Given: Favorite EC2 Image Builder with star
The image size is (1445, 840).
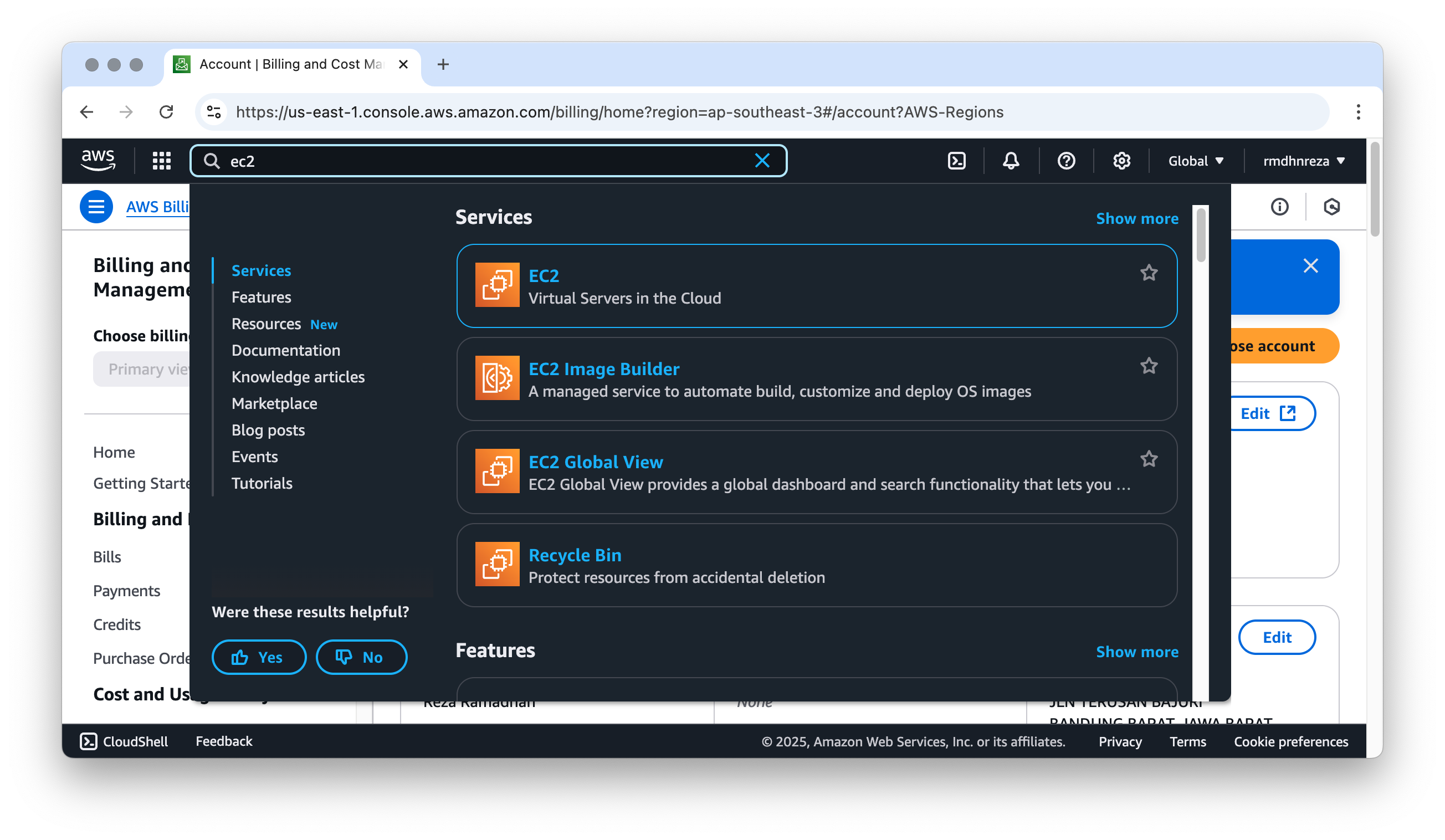Looking at the screenshot, I should click(x=1148, y=366).
